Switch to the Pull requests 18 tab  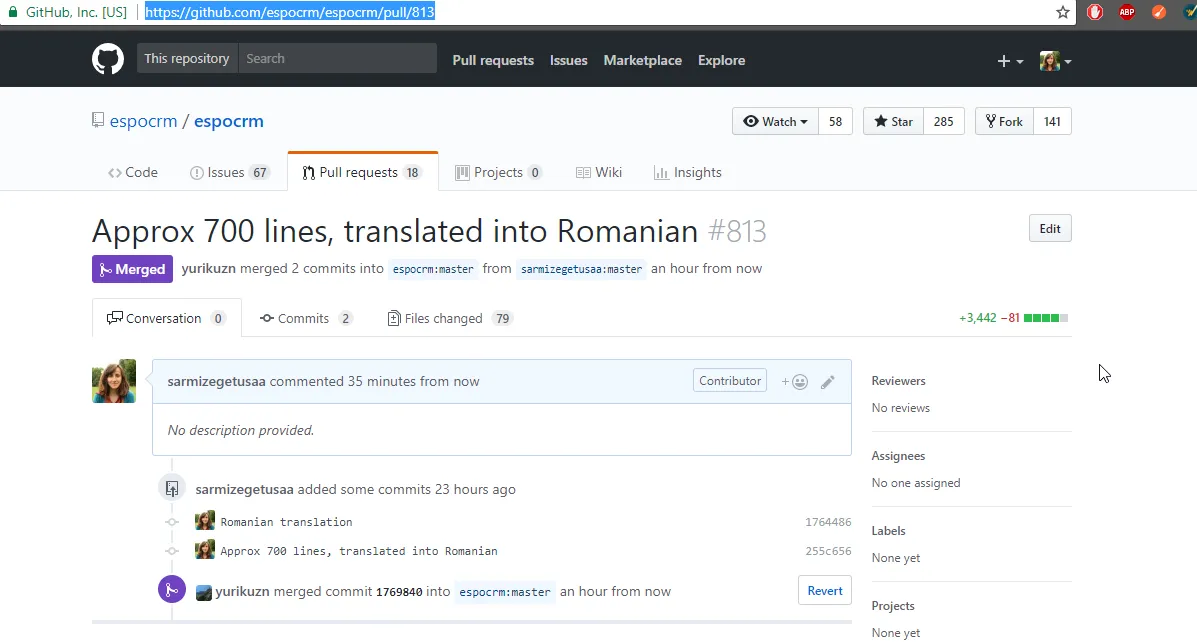click(x=363, y=173)
